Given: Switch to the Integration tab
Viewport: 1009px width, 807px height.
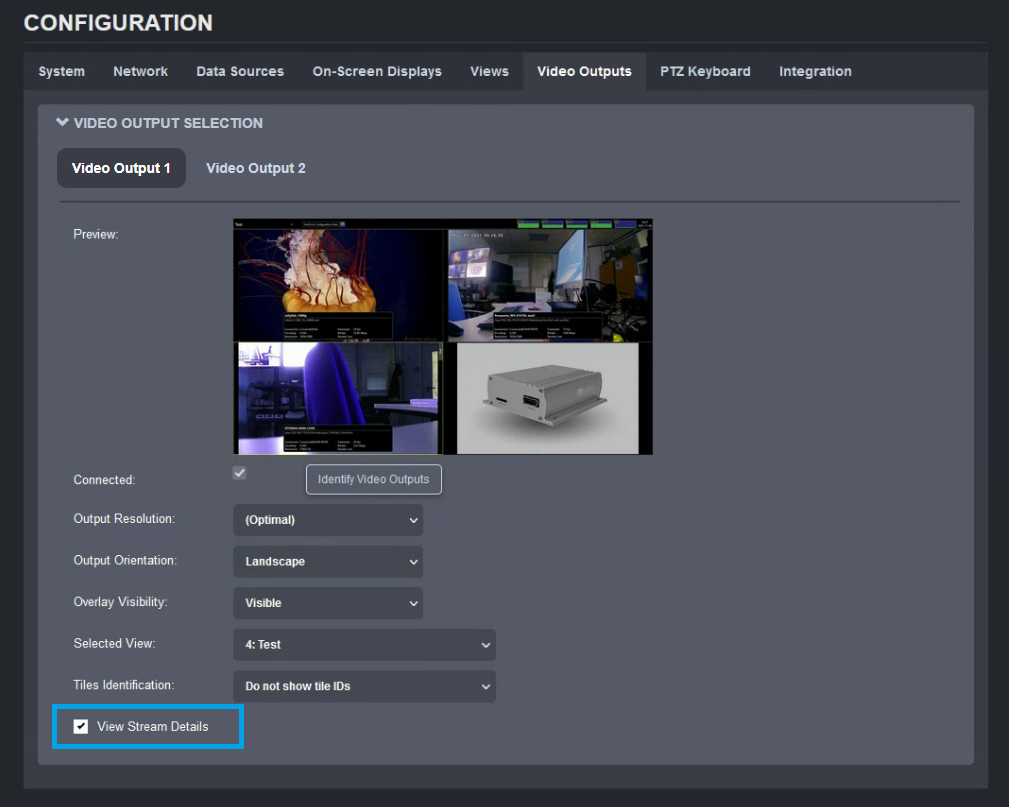Looking at the screenshot, I should 815,71.
